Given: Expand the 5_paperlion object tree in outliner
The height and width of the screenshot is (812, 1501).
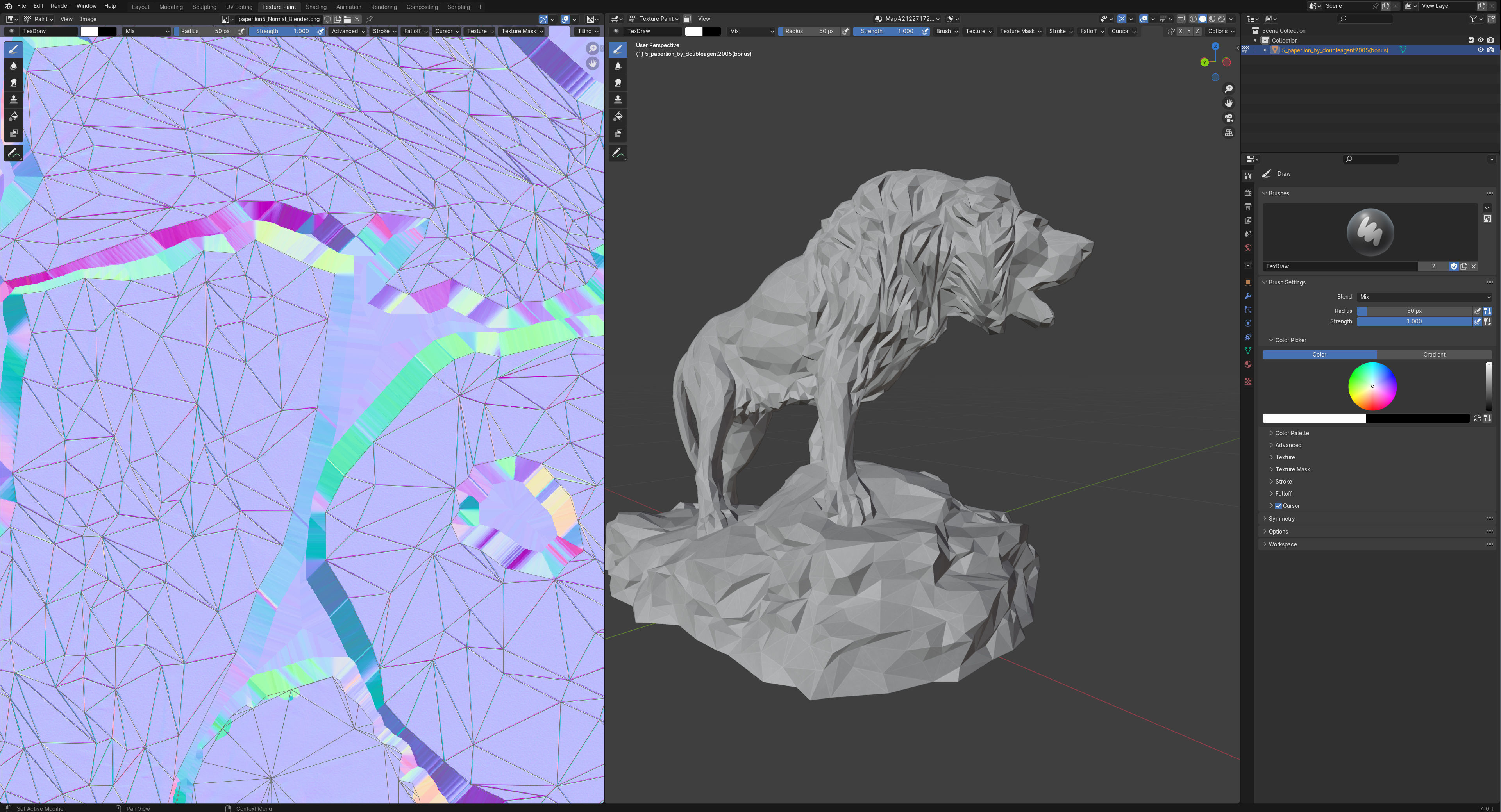Looking at the screenshot, I should pyautogui.click(x=1265, y=50).
